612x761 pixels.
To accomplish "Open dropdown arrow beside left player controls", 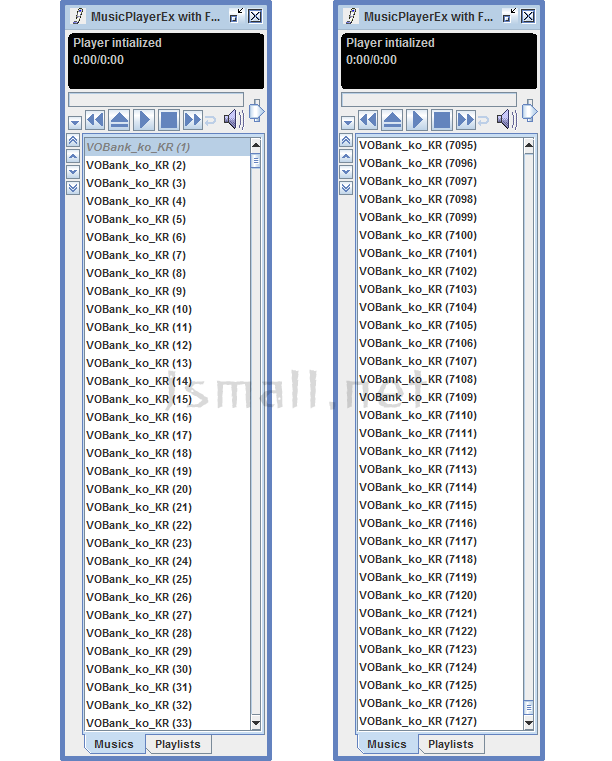I will [x=74, y=122].
